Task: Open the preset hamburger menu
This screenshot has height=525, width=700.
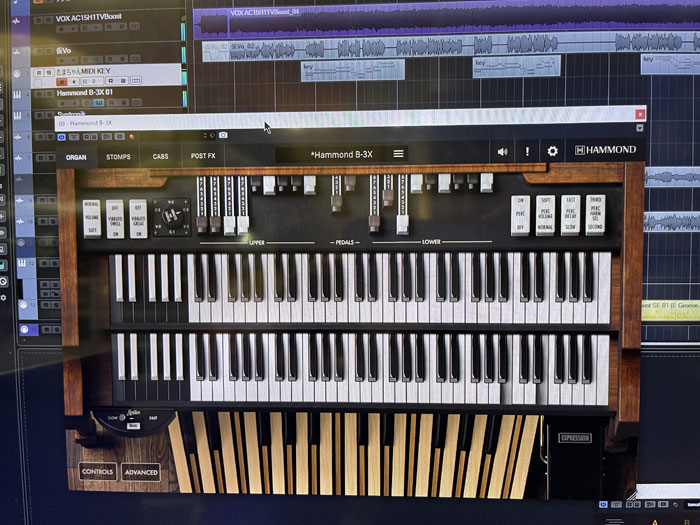Action: pyautogui.click(x=398, y=154)
